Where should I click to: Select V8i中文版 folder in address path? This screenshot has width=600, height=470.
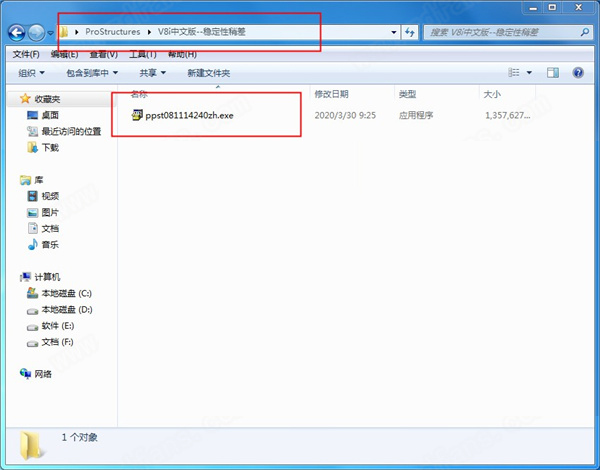[201, 32]
